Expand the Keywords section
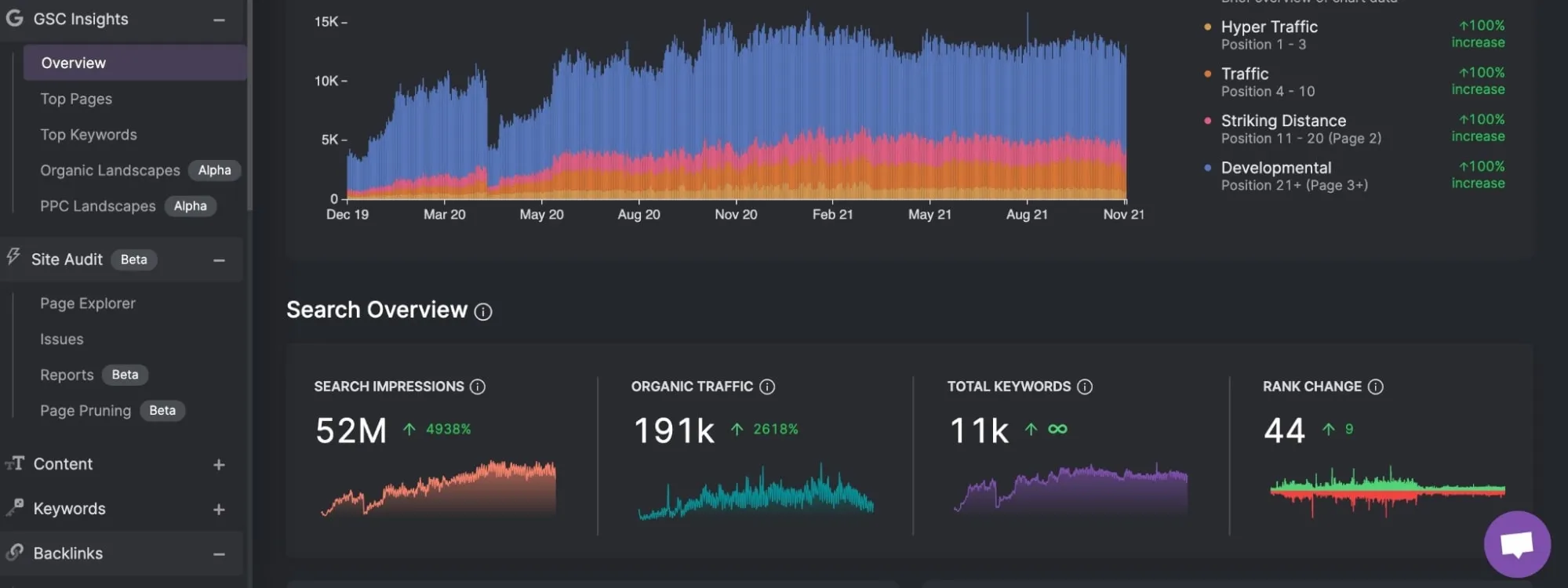The image size is (1568, 588). (x=219, y=510)
